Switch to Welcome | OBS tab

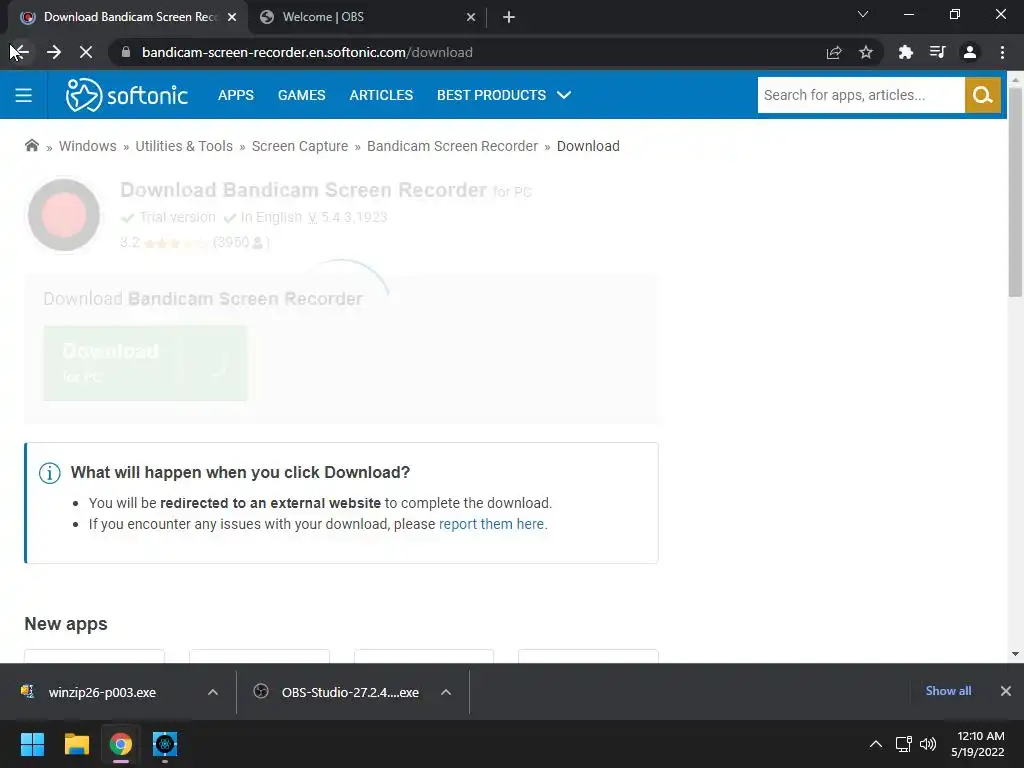click(368, 17)
